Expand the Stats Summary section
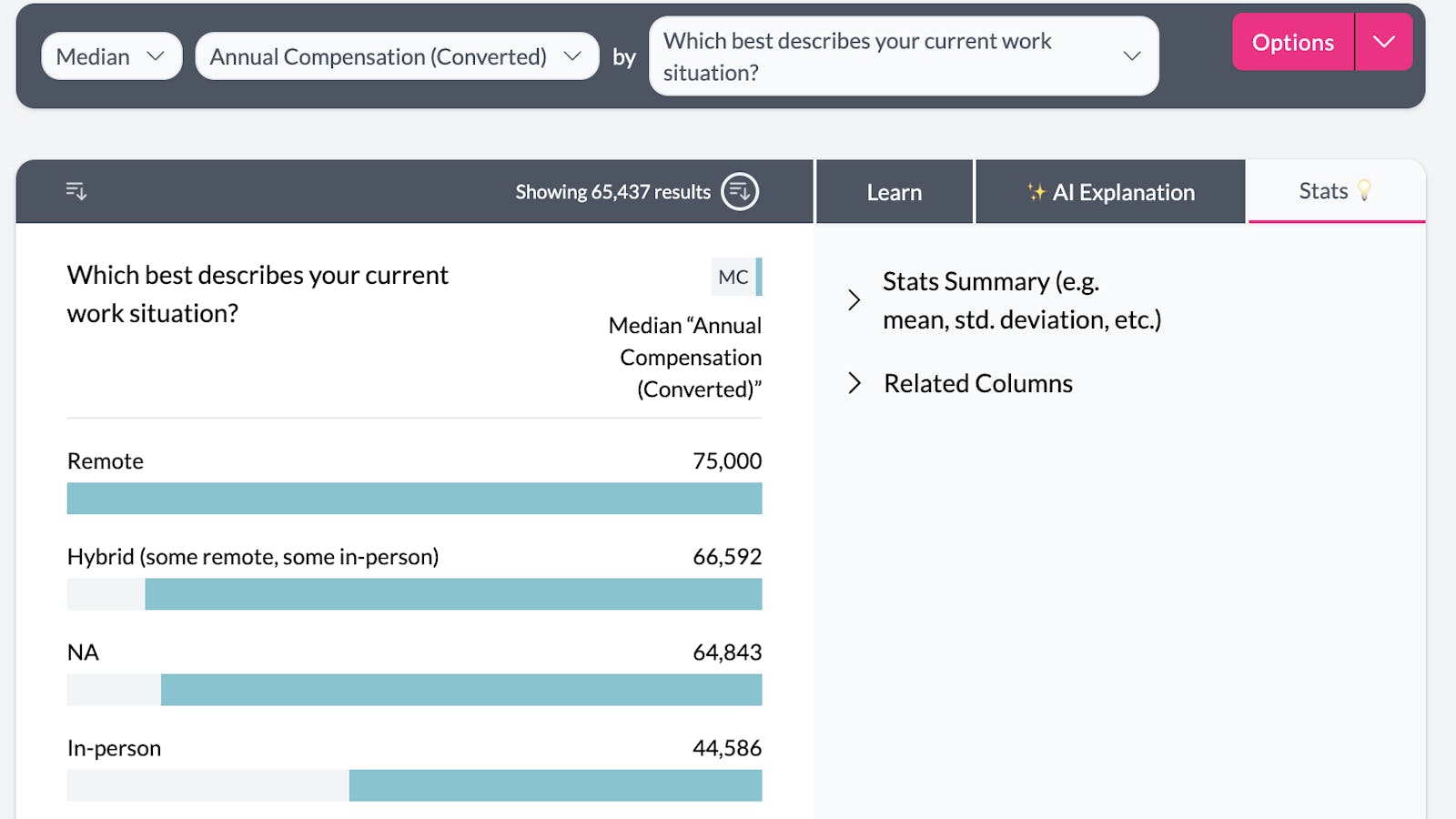Viewport: 1456px width, 819px height. tap(854, 300)
